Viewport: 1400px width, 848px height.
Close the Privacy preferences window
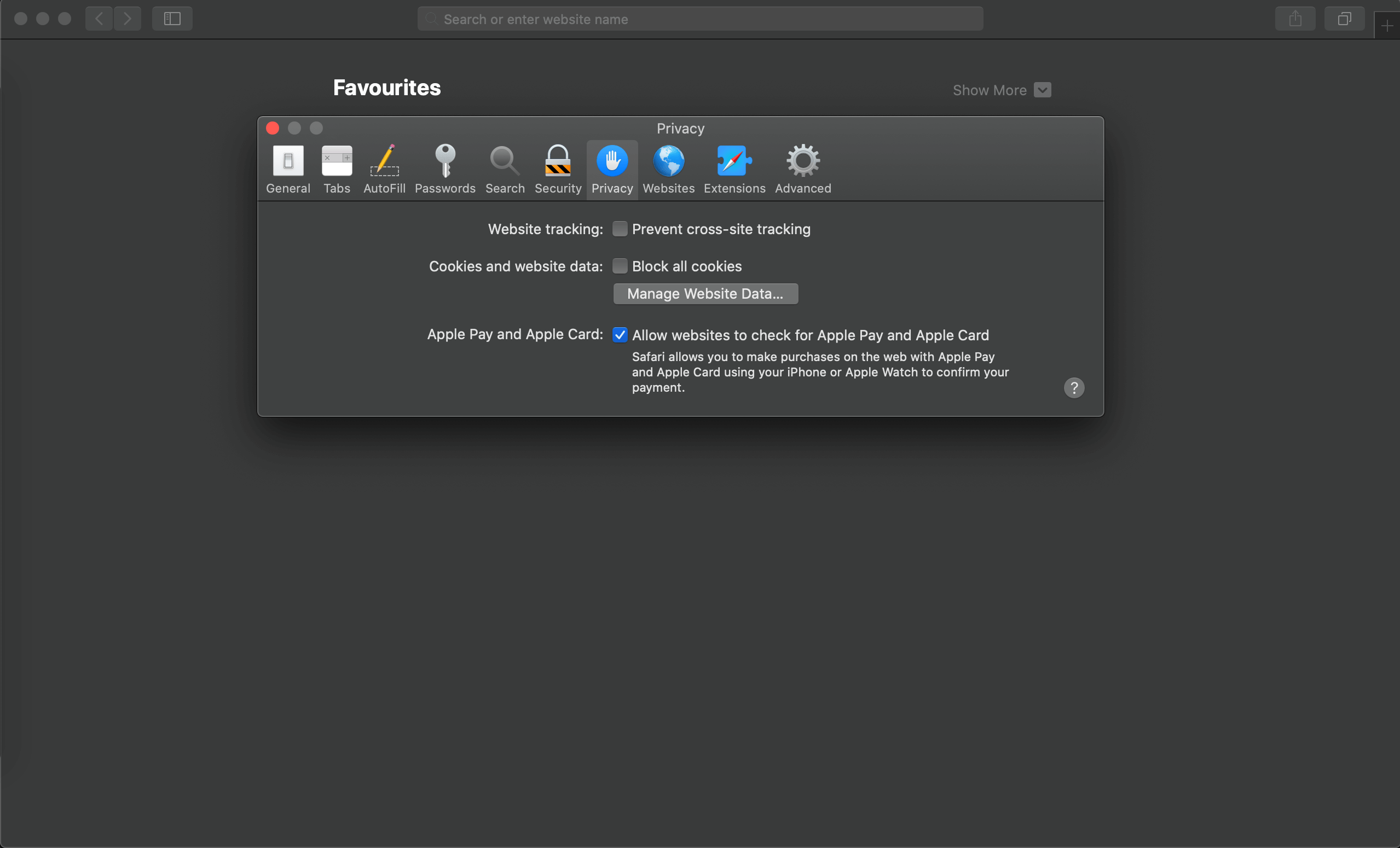coord(273,128)
